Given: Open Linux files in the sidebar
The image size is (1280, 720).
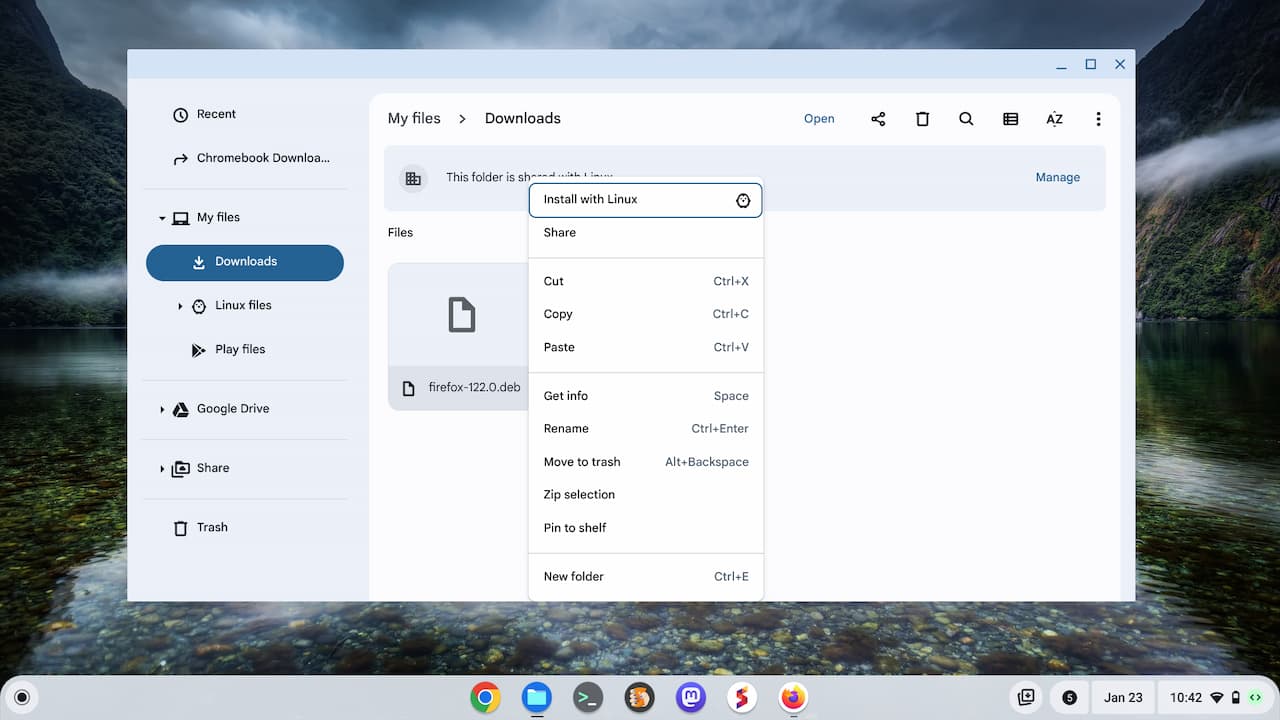Looking at the screenshot, I should pyautogui.click(x=245, y=305).
